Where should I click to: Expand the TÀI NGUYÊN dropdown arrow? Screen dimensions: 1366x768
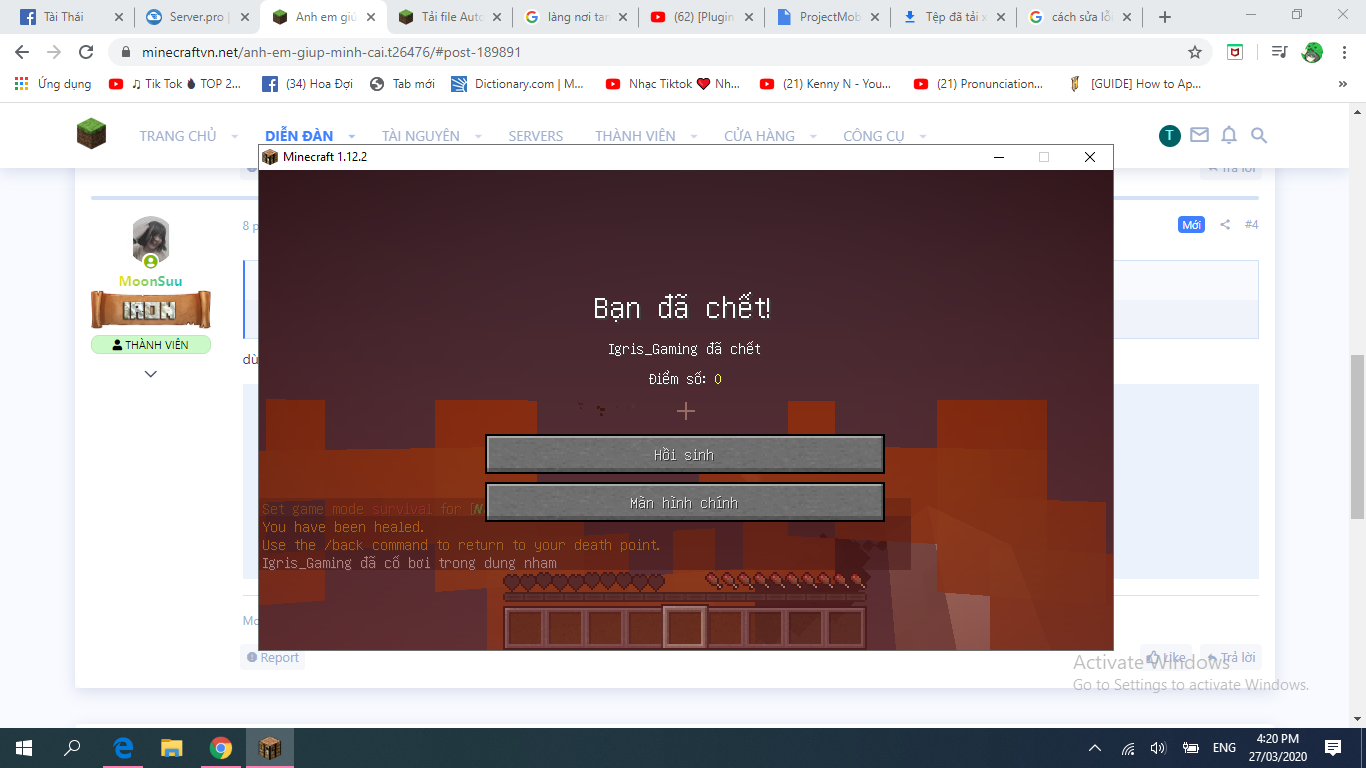(x=478, y=136)
